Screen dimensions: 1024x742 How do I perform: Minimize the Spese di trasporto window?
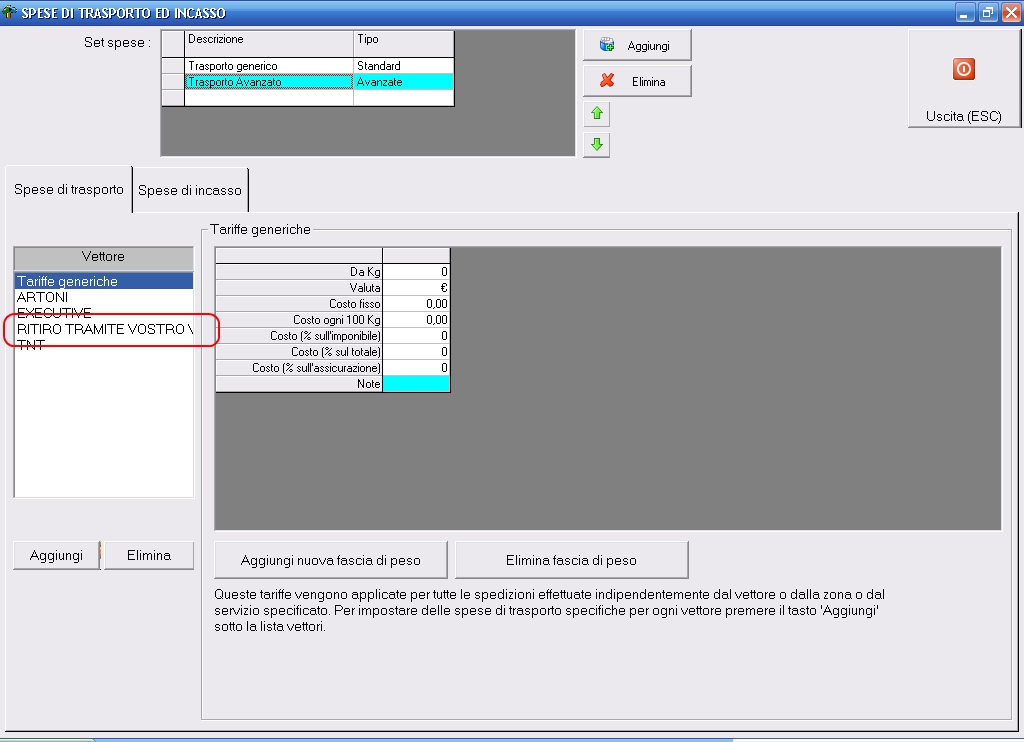[x=965, y=12]
